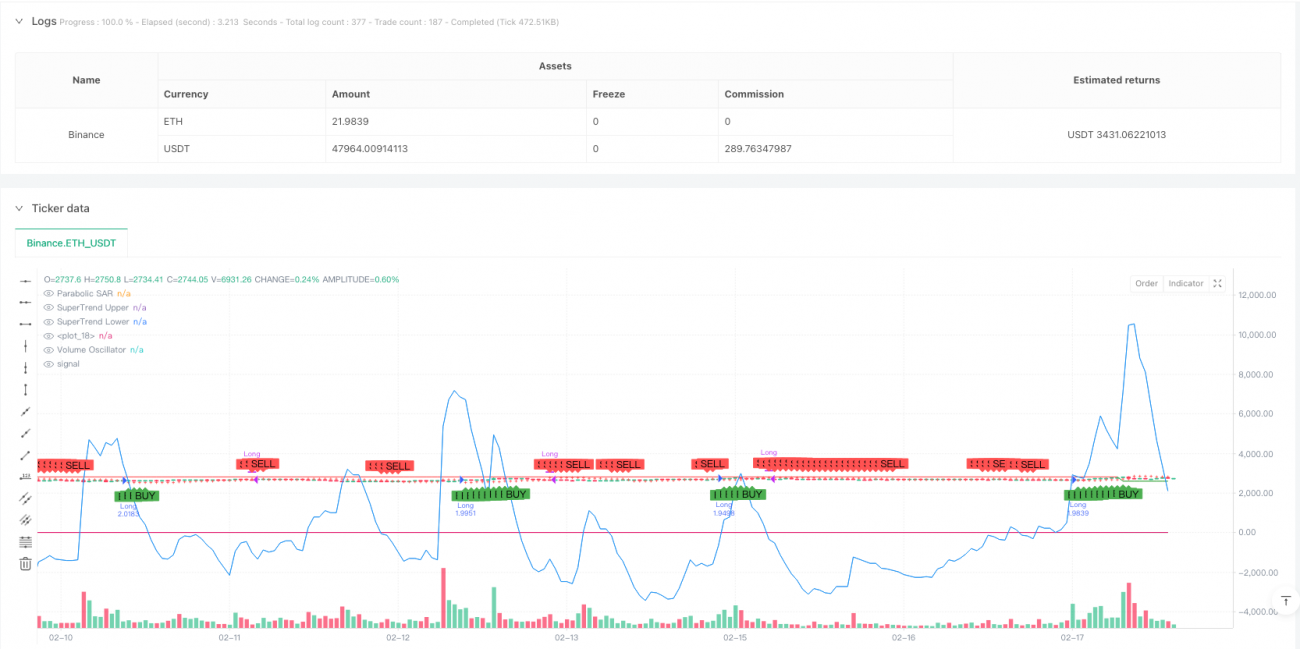The image size is (1300, 649).
Task: Hide the Parabolic SAR indicator
Action: click(49, 294)
